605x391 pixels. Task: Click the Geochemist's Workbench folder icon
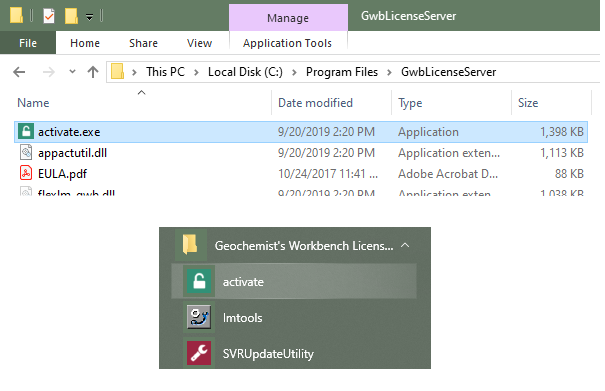[191, 245]
